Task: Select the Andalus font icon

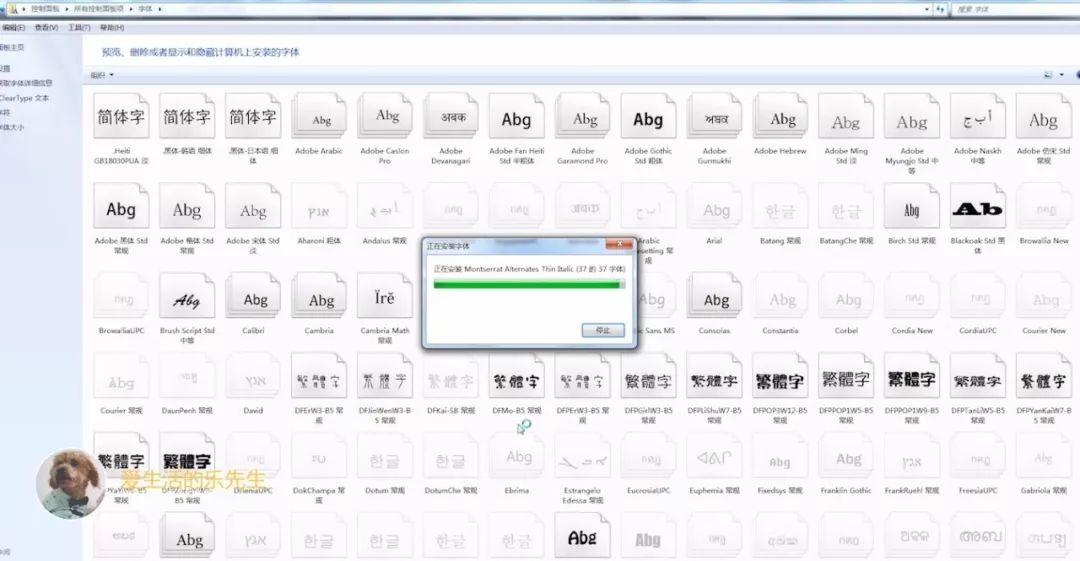Action: [x=384, y=207]
